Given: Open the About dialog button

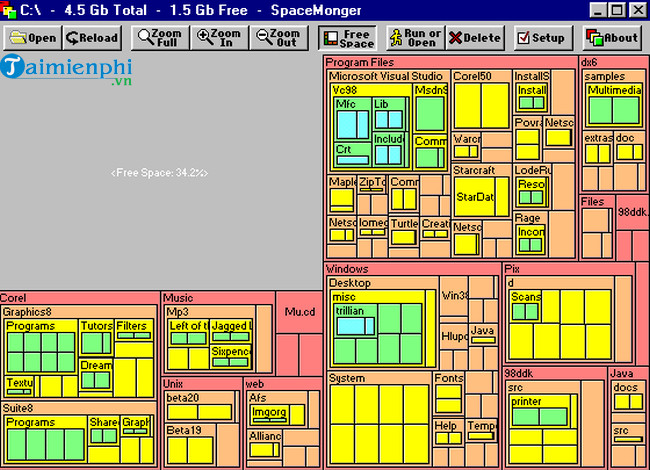Looking at the screenshot, I should tap(611, 38).
